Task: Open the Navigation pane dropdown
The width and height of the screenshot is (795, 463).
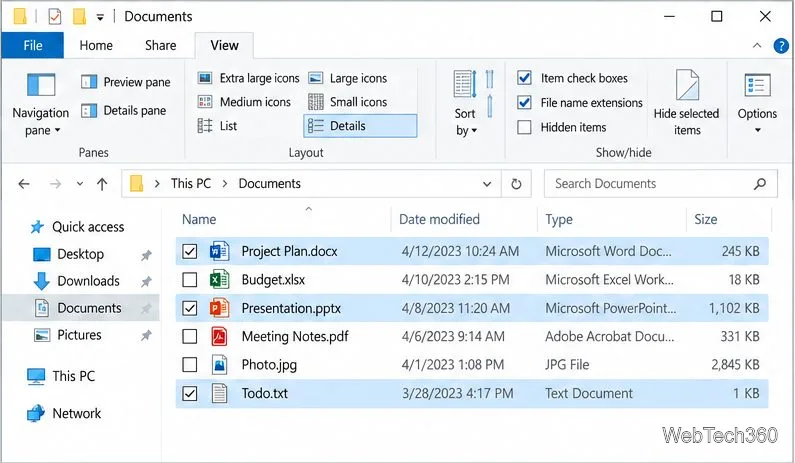Action: click(x=41, y=104)
